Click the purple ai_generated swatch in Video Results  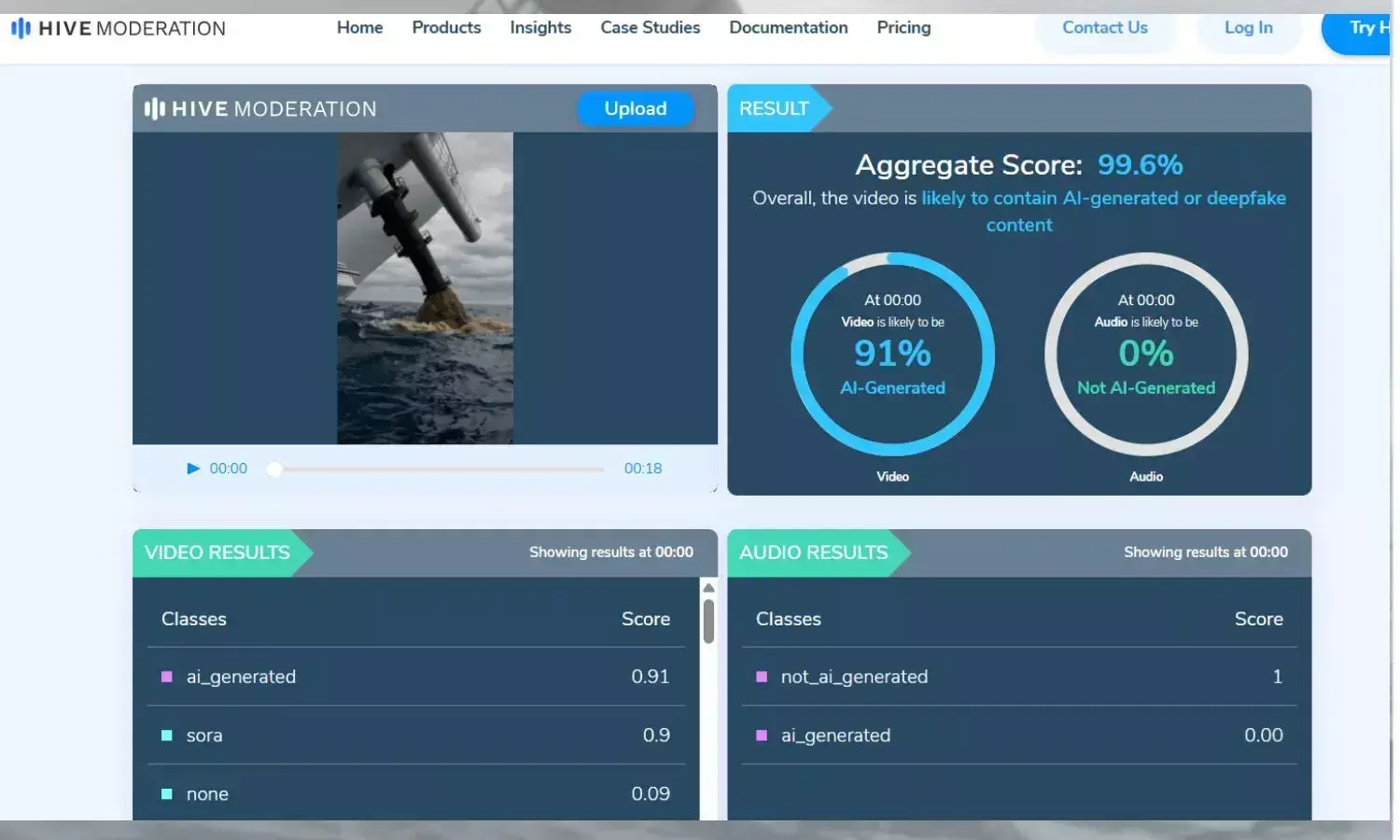pos(167,677)
